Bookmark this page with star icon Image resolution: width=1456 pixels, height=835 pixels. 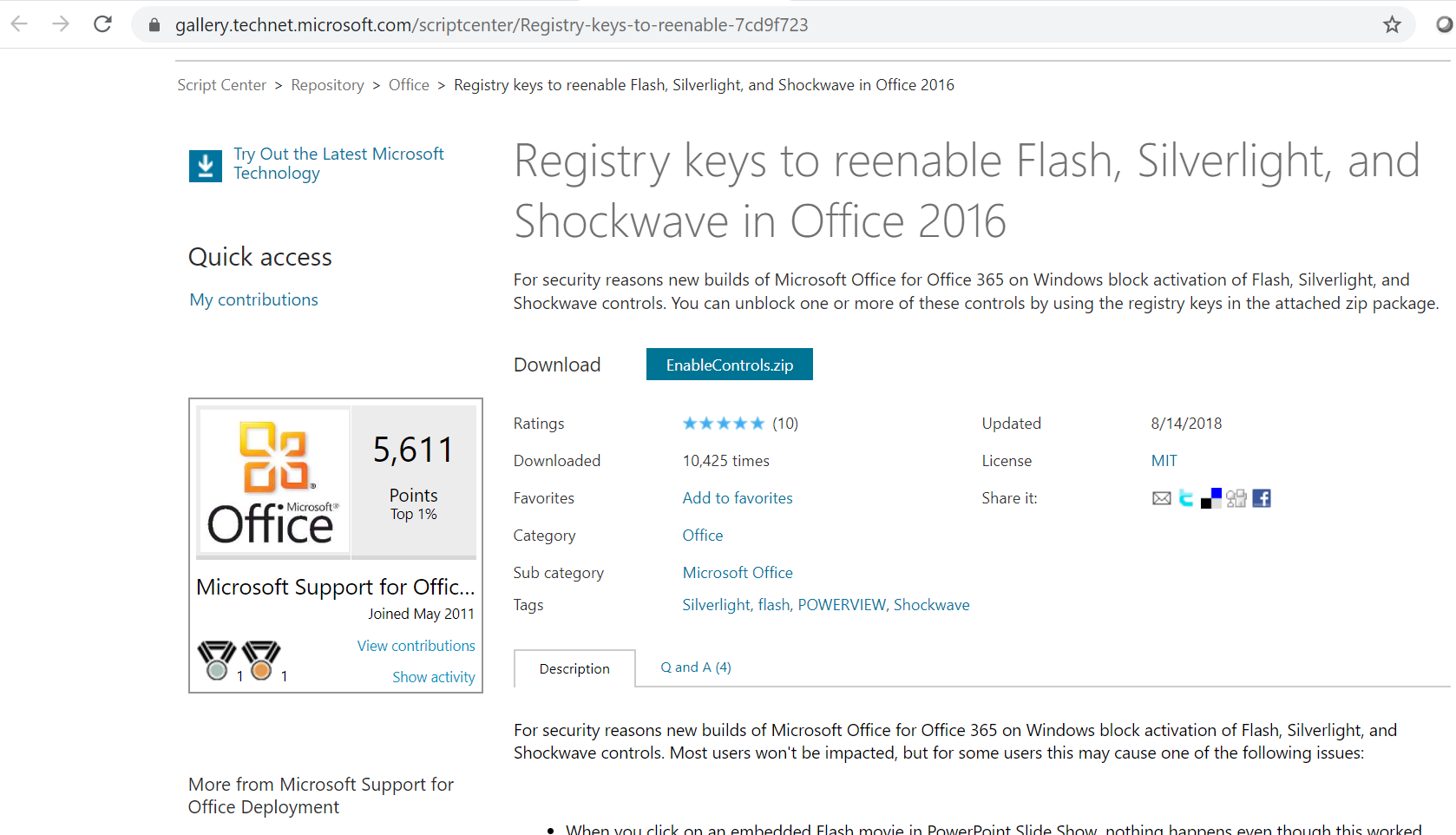(1392, 24)
